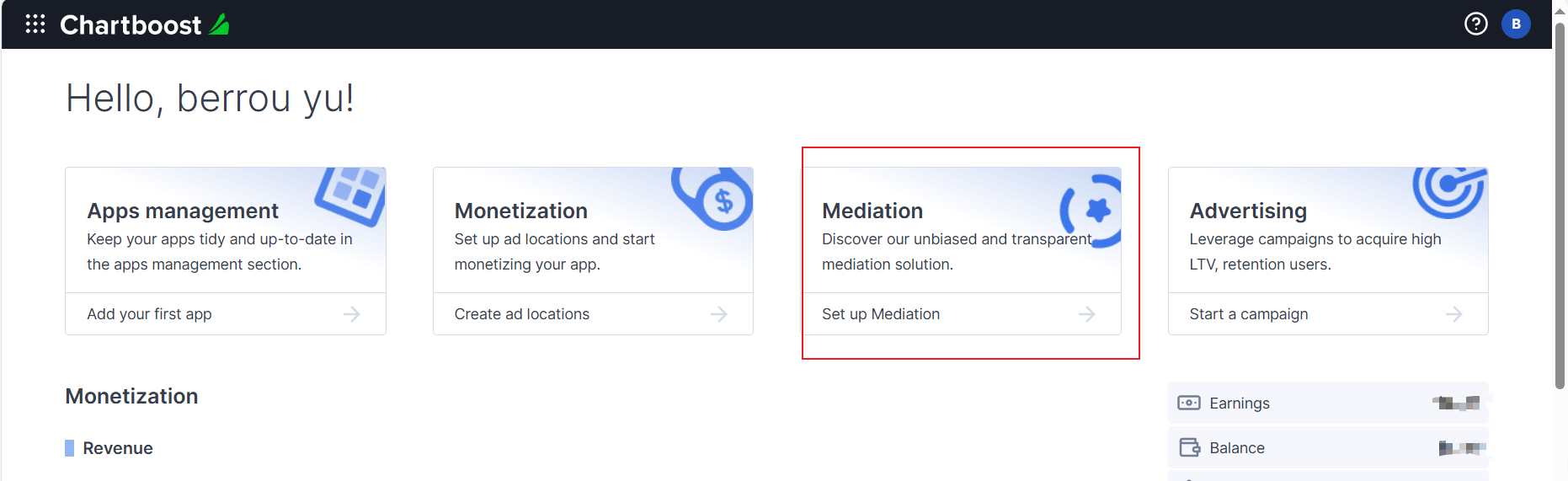Image resolution: width=1568 pixels, height=481 pixels.
Task: Open the user avatar B menu
Action: 1516,24
